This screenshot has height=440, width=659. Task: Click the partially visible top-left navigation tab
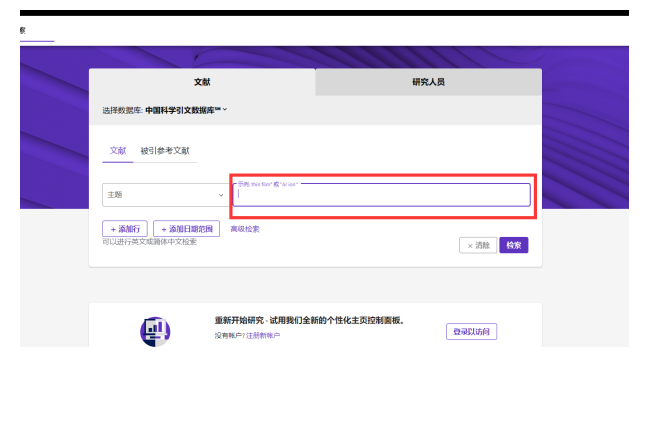(x=37, y=30)
